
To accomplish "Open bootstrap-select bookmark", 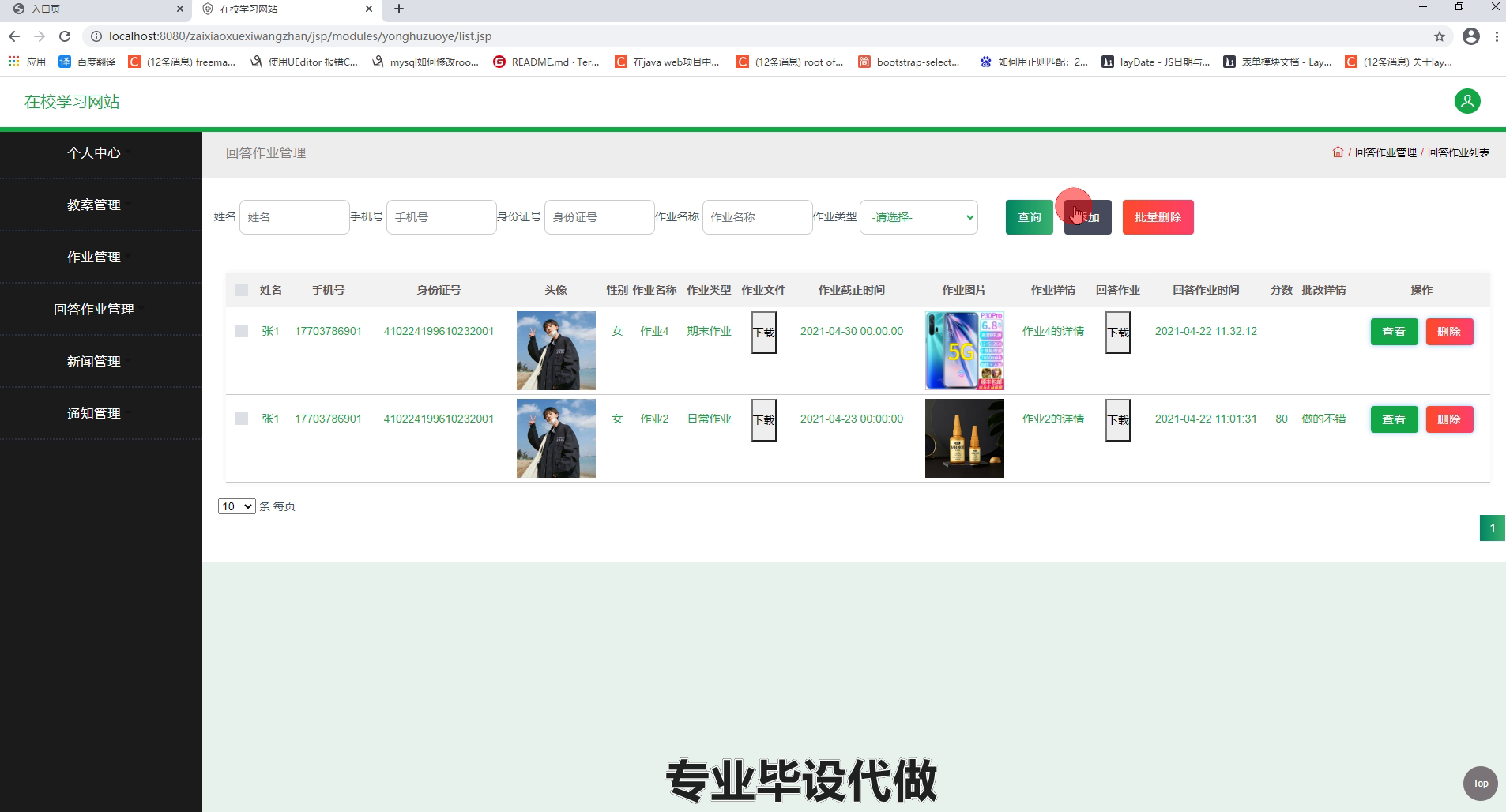I will [909, 62].
